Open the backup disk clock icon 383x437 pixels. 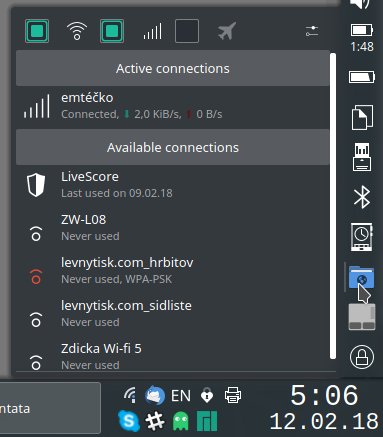362,237
